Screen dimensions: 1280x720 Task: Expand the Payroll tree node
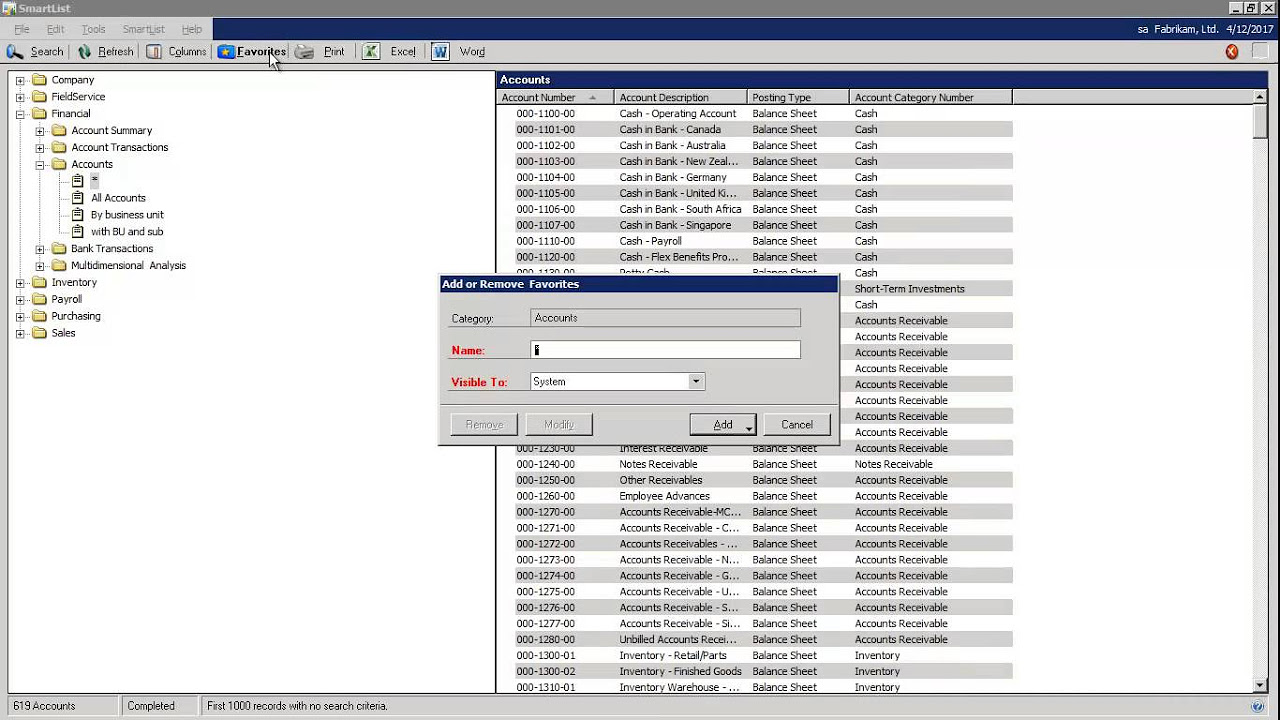[20, 300]
